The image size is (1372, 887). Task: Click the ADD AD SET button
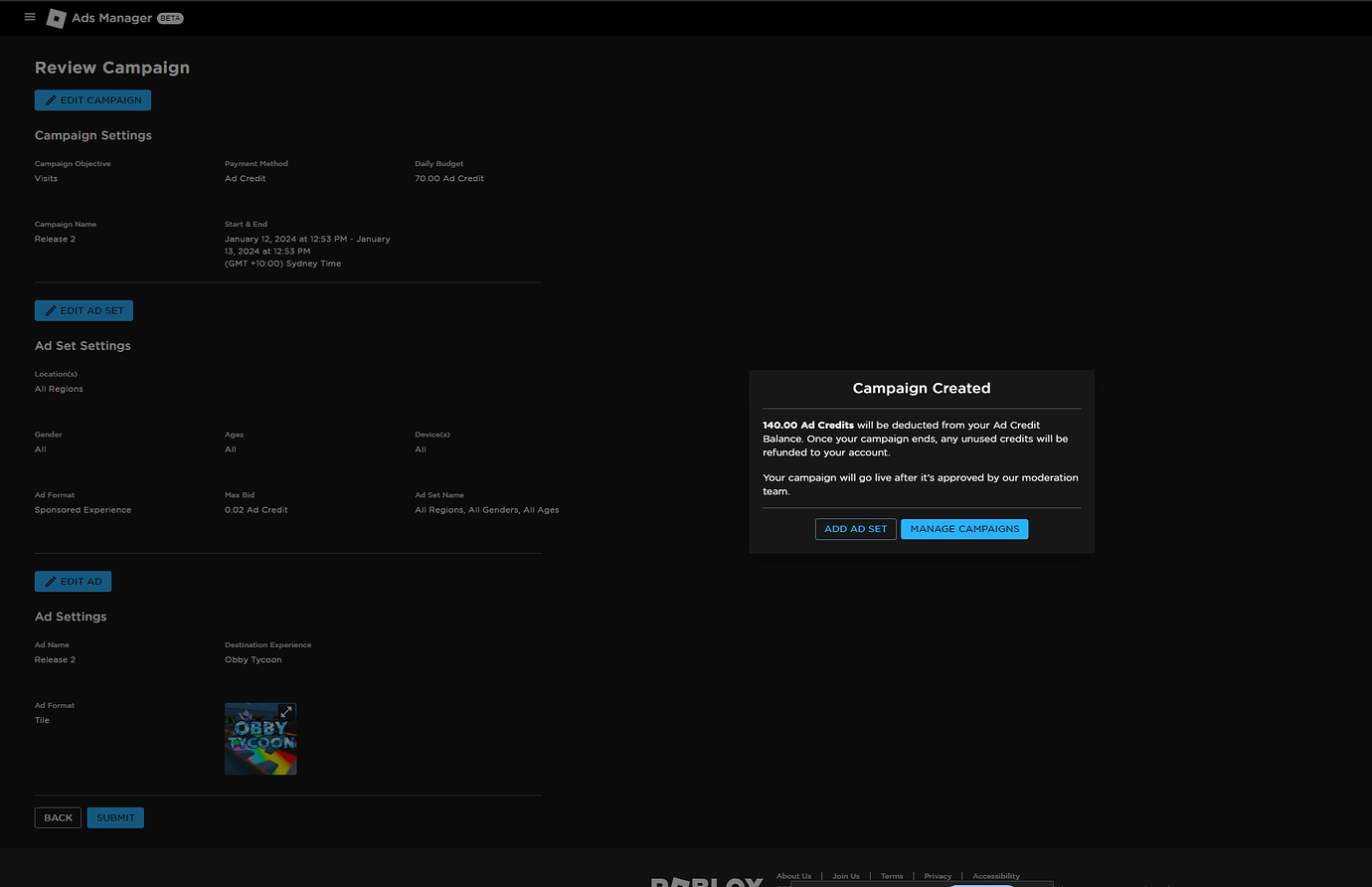[x=855, y=528]
